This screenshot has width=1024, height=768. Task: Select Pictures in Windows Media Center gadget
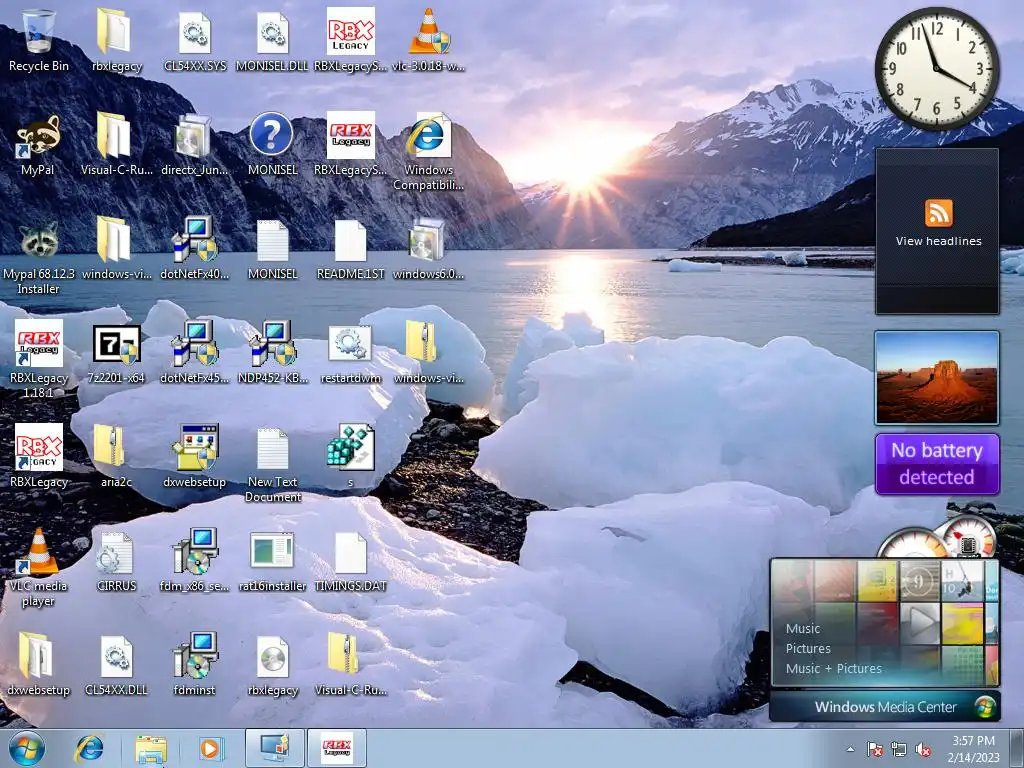pos(808,648)
